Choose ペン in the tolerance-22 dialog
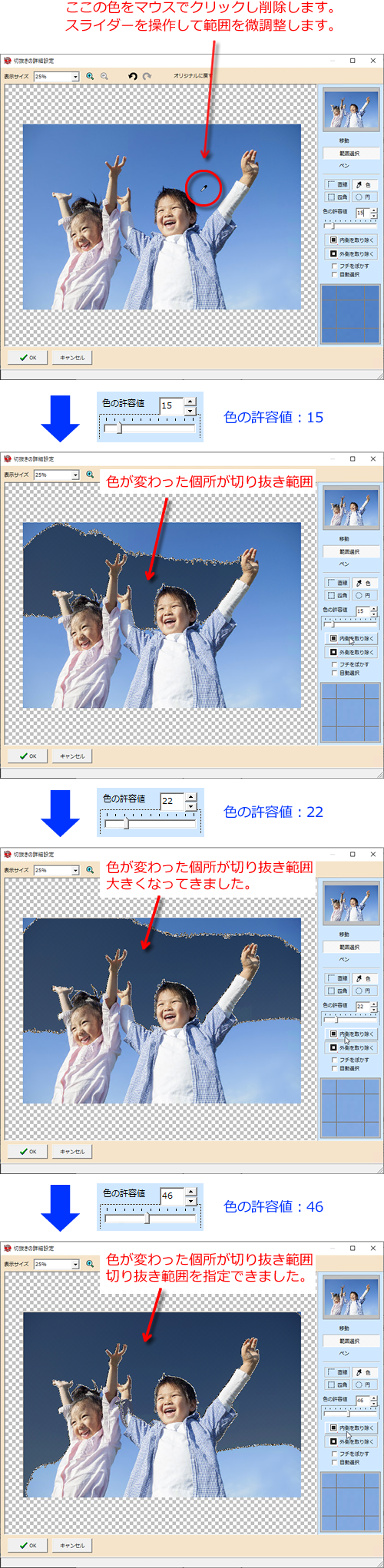This screenshot has width=384, height=1568. pyautogui.click(x=344, y=959)
